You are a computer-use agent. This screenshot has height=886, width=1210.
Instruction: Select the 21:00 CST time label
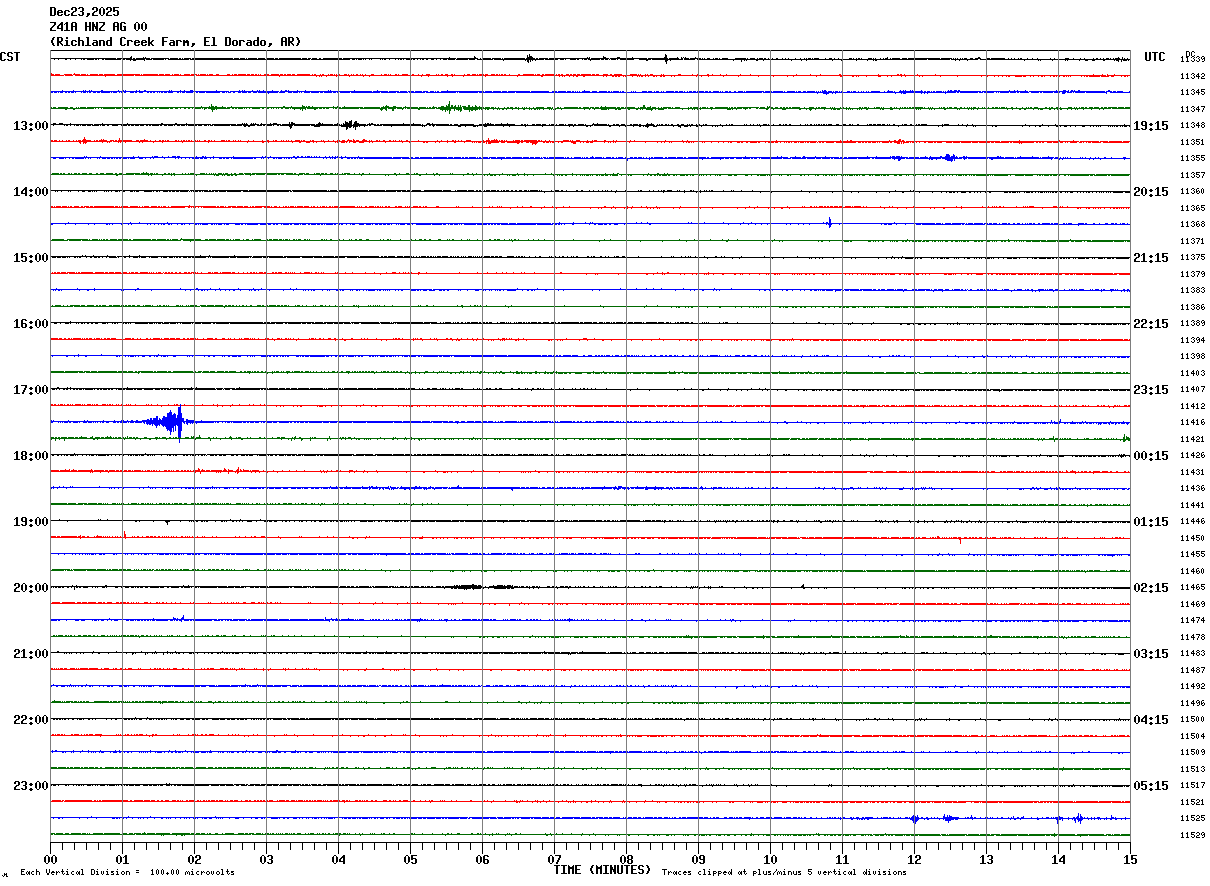[x=30, y=654]
